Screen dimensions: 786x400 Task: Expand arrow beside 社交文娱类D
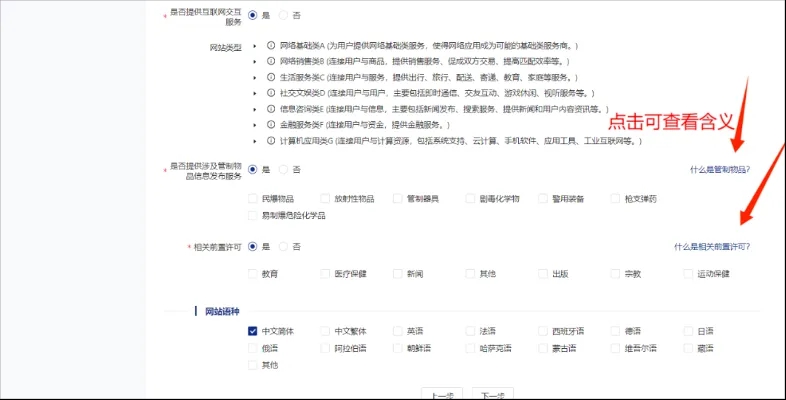[252, 94]
